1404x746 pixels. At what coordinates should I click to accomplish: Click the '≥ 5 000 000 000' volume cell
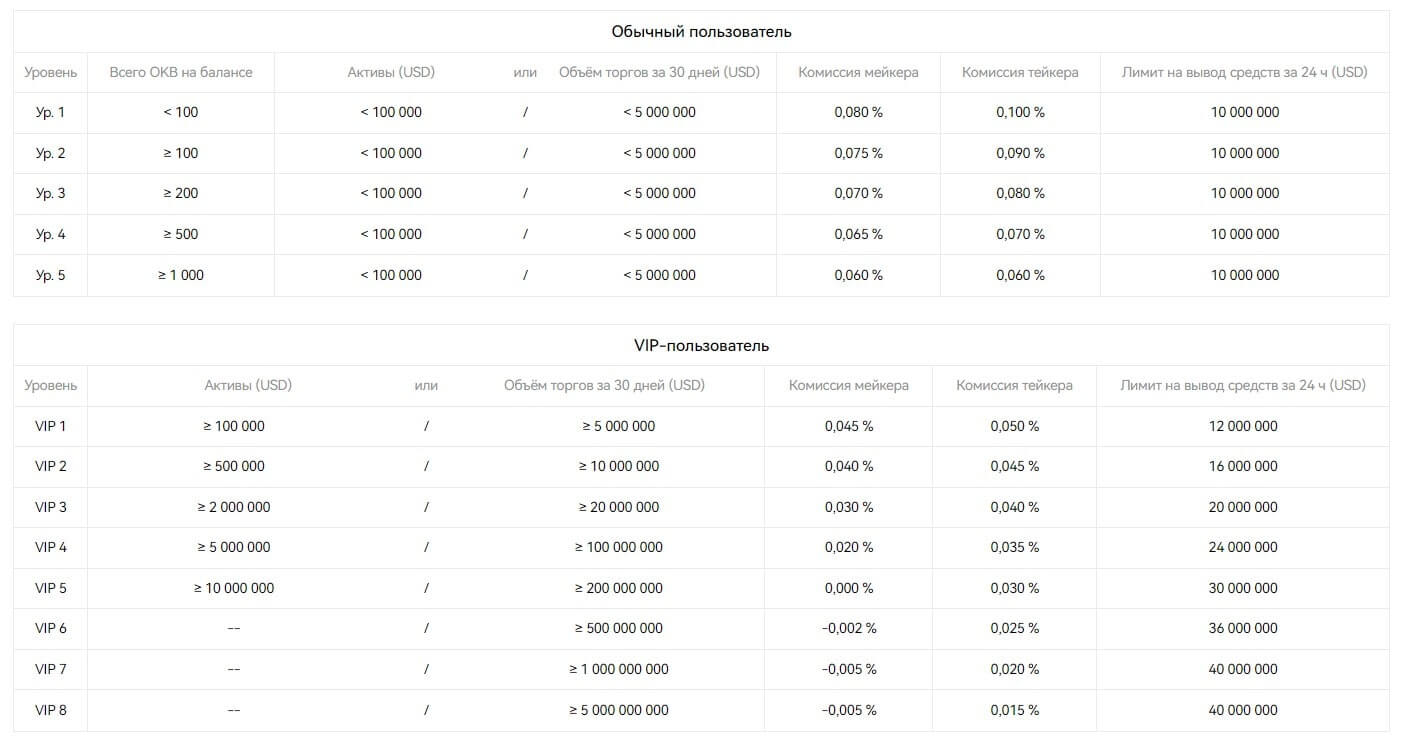[619, 710]
